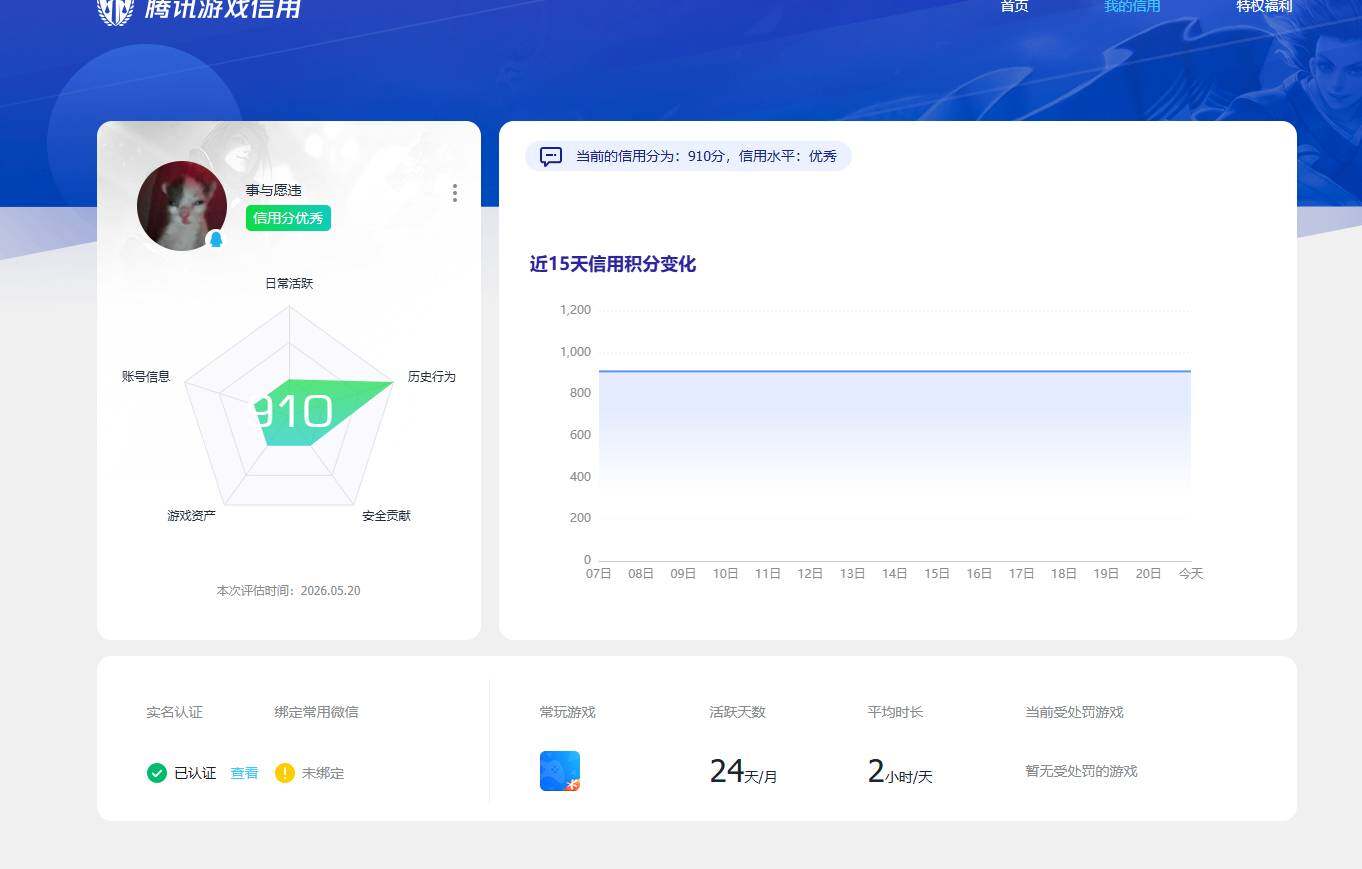Click the QQ penguin badge on avatar
Screen dimensions: 1362x869
coord(215,239)
